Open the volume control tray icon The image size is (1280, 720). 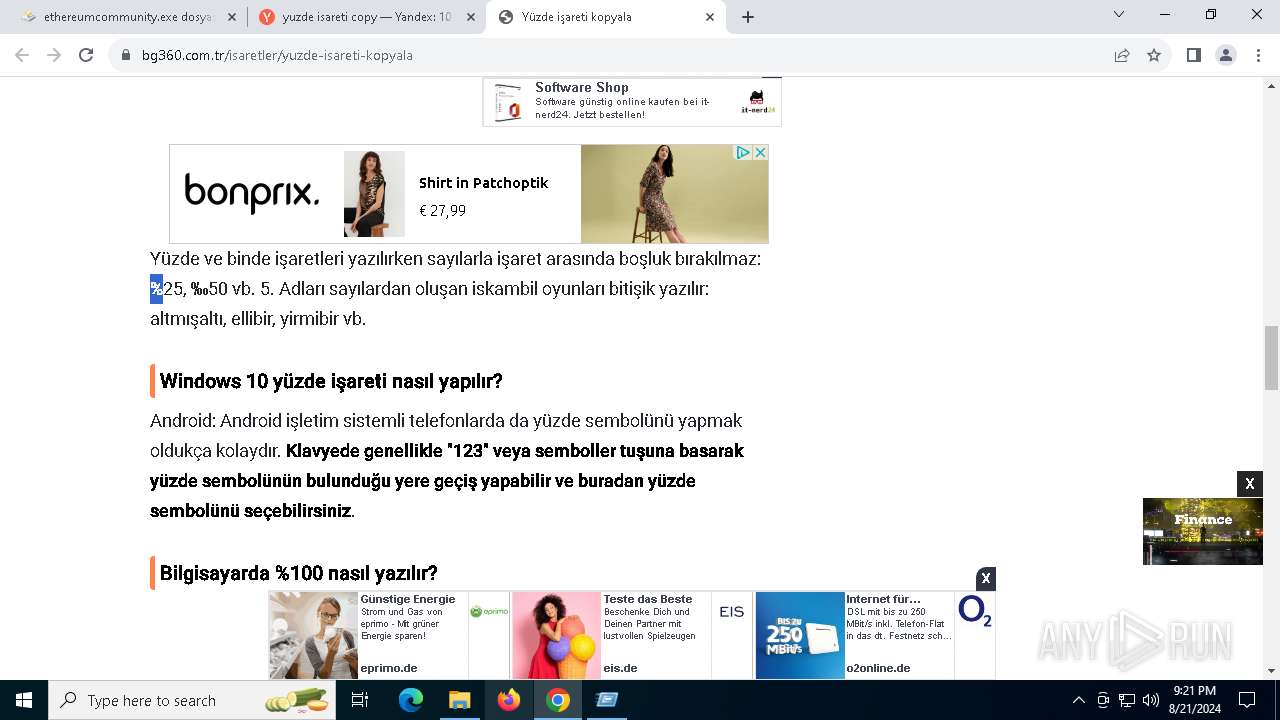pos(1151,700)
